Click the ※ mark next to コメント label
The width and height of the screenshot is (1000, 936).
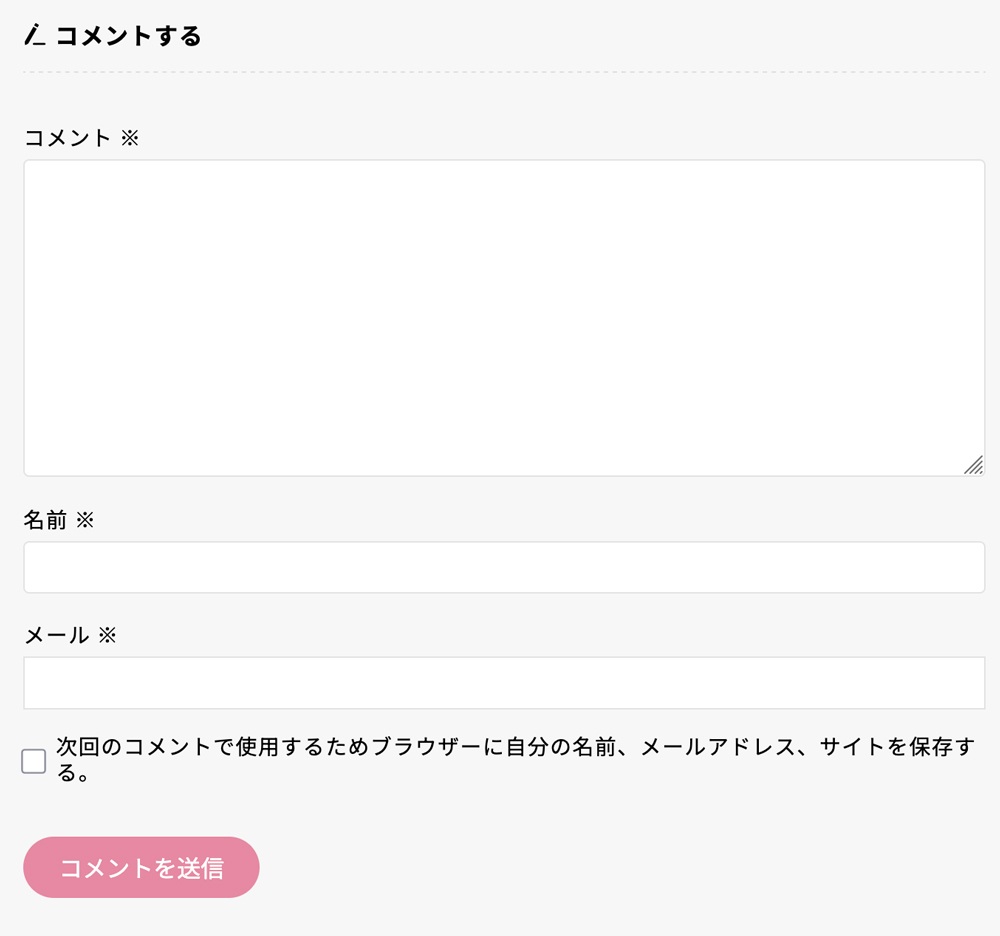[x=130, y=138]
